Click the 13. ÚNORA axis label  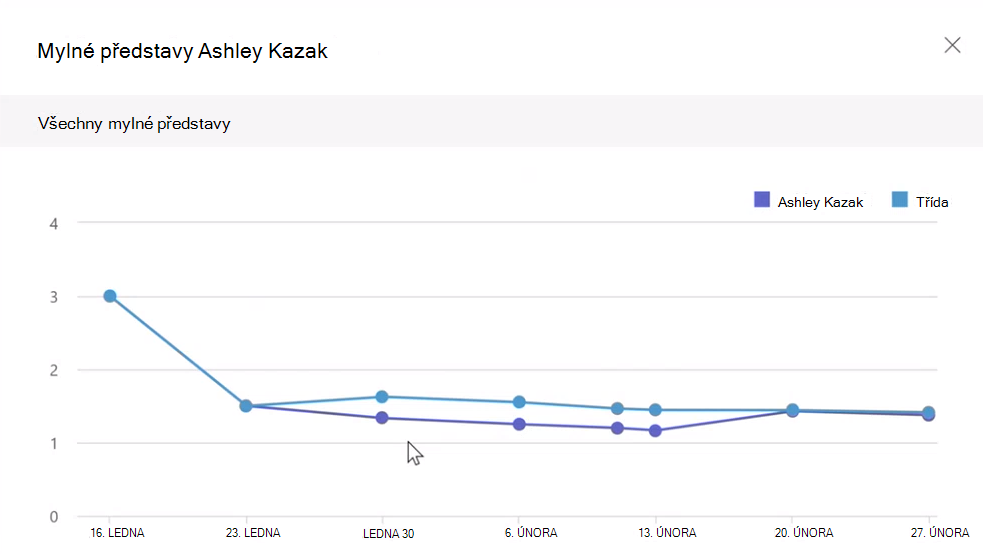click(667, 533)
